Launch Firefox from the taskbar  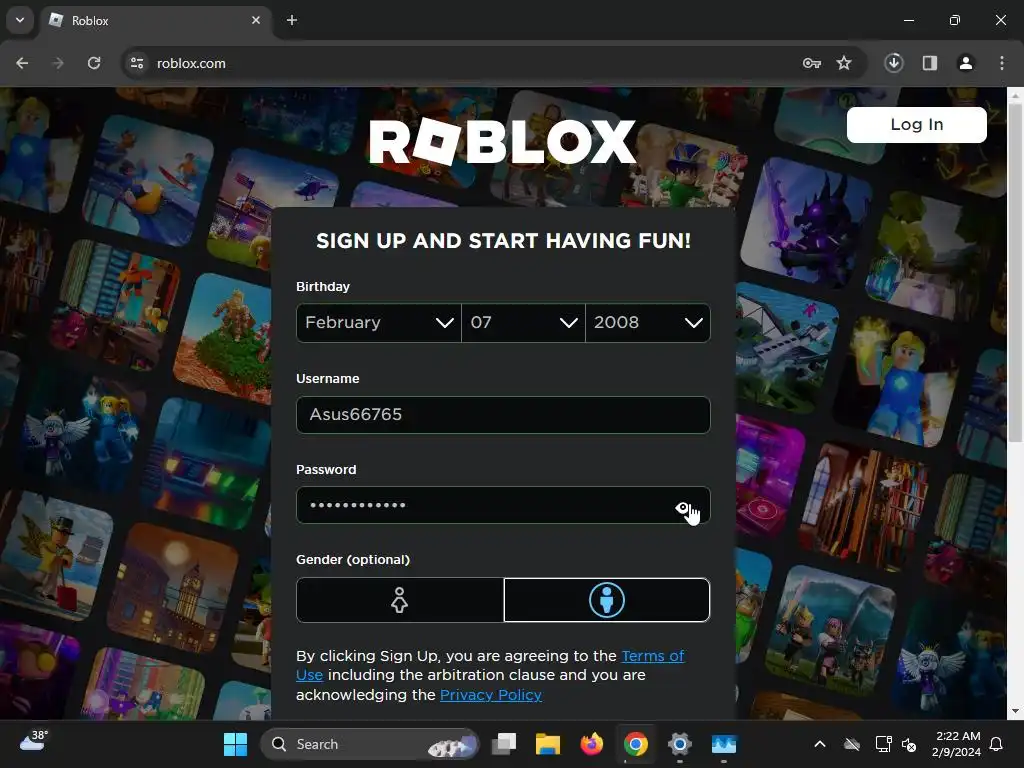click(592, 744)
